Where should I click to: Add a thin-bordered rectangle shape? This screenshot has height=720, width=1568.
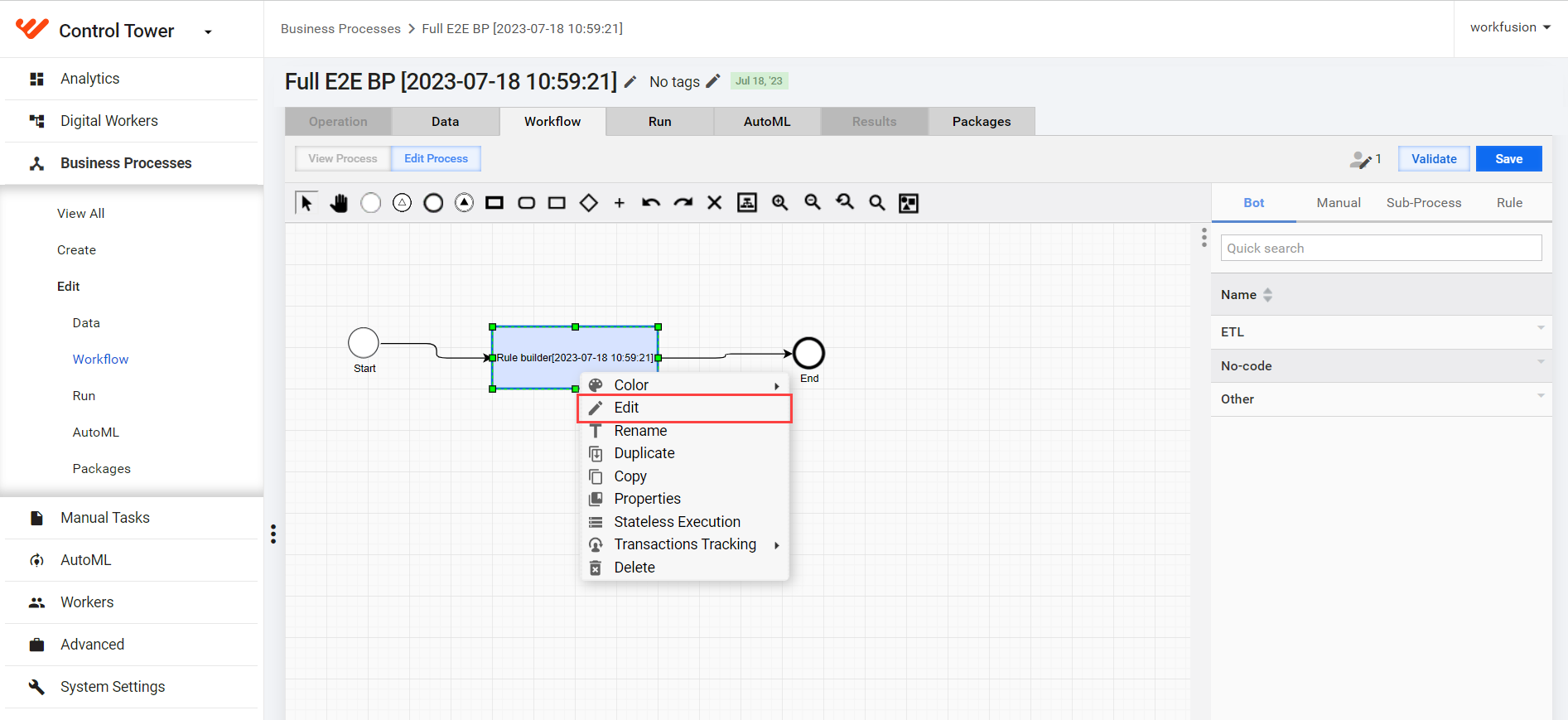(557, 203)
